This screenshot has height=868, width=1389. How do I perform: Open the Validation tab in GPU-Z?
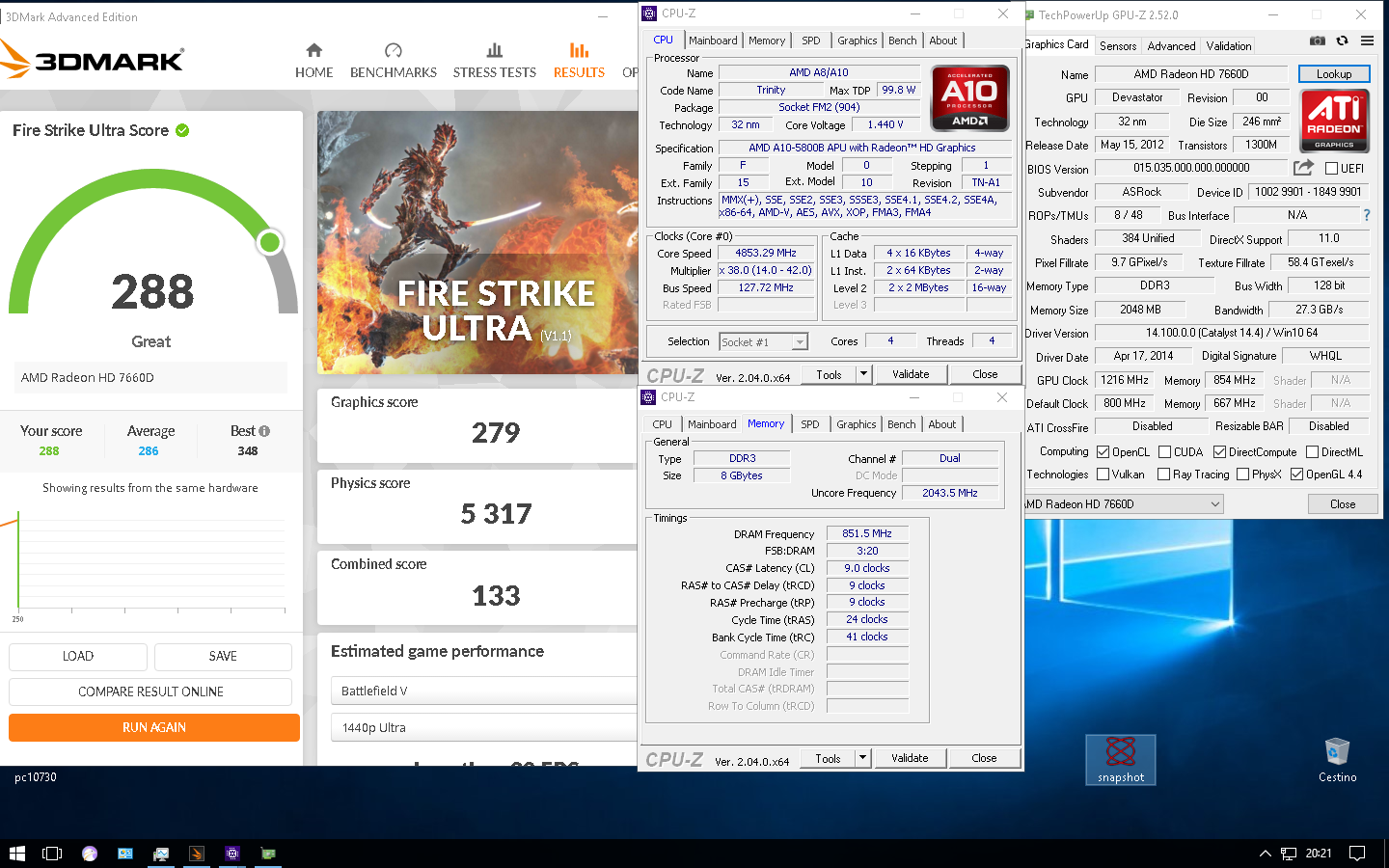point(1229,45)
